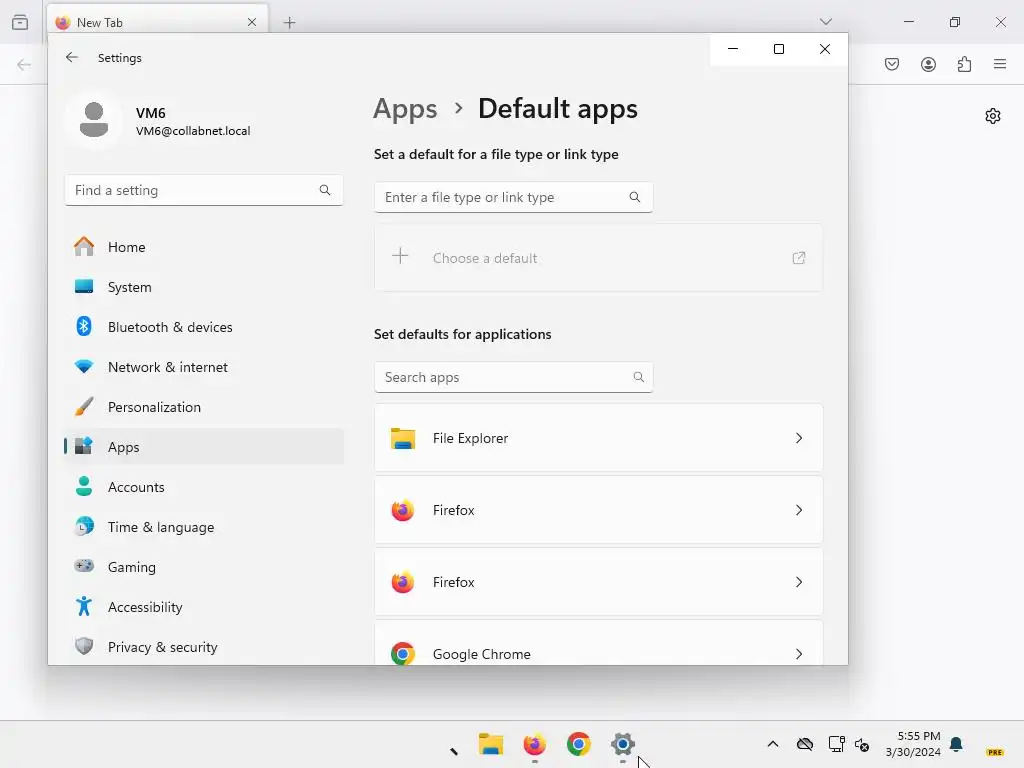Switch to Firefox from the taskbar
The width and height of the screenshot is (1024, 768).
point(534,744)
